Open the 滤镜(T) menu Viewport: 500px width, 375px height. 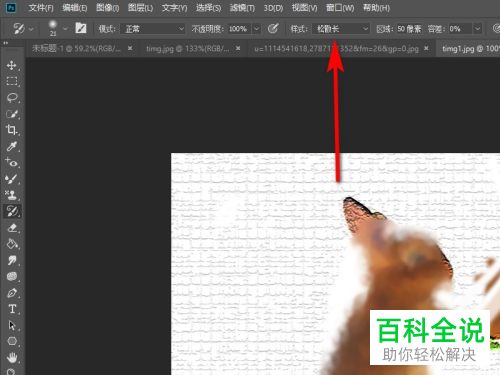coord(242,8)
